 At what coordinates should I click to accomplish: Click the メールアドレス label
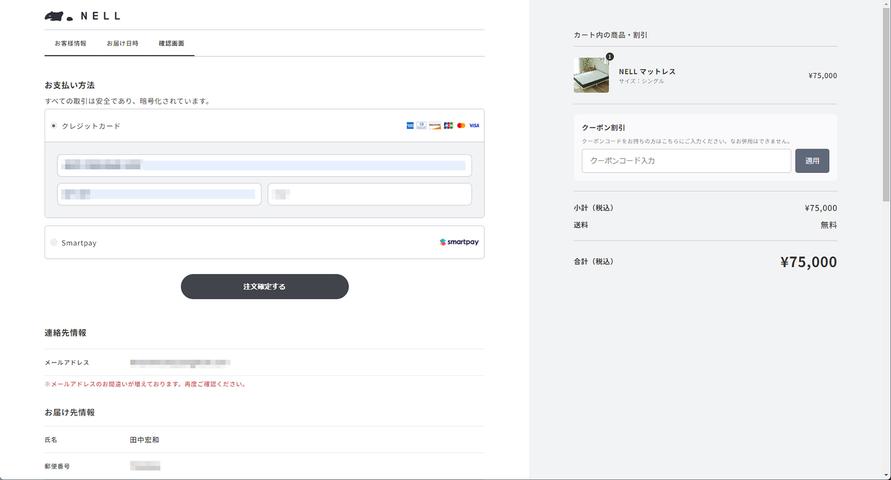pos(67,362)
